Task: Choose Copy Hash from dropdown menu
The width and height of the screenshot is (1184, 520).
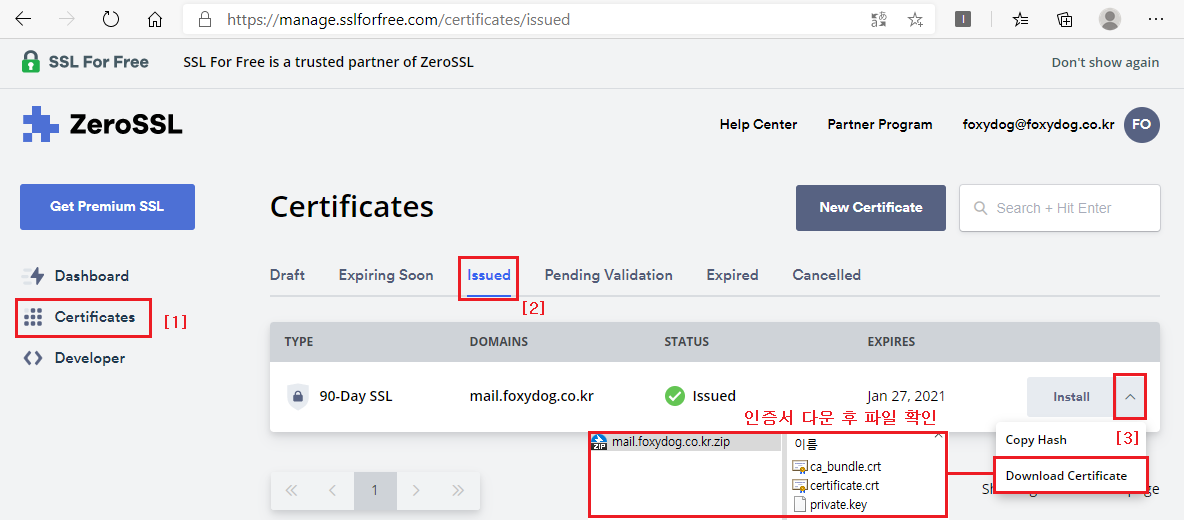Action: (x=1036, y=440)
